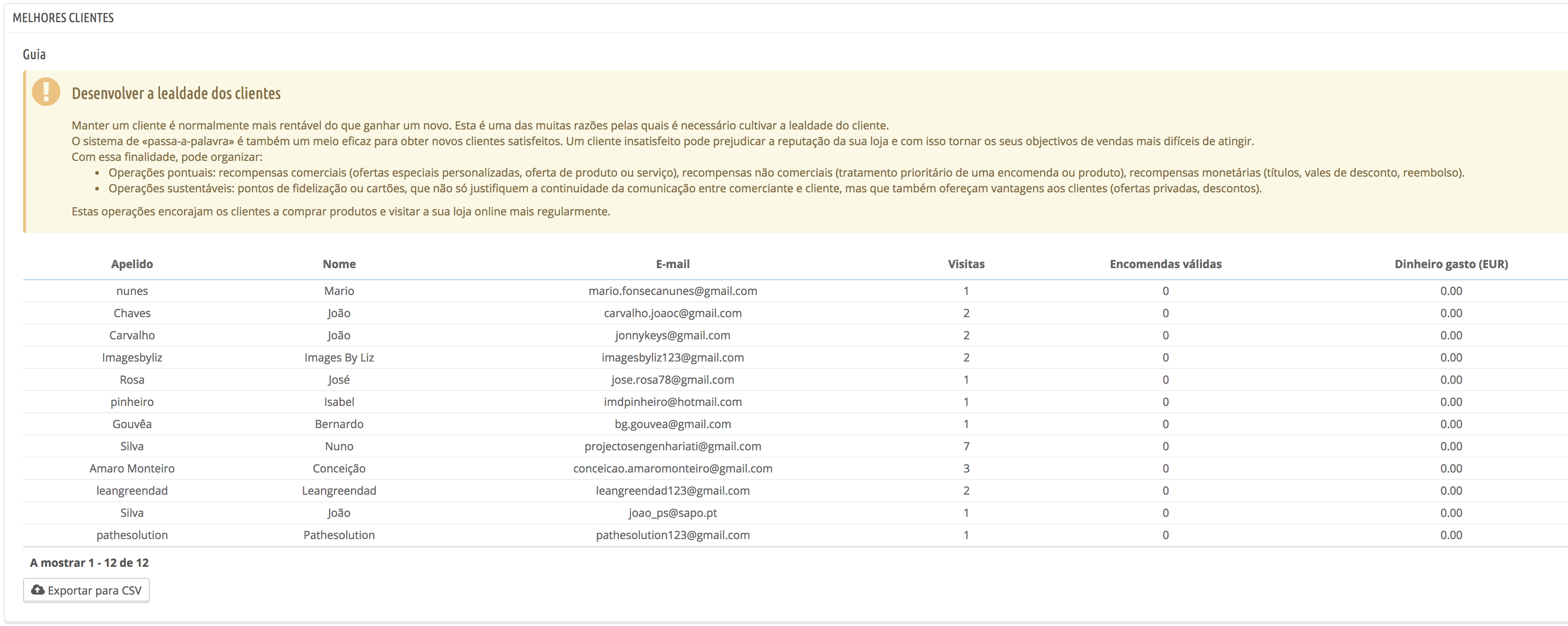Screen dimensions: 1568x626
Task: Click the Nome column header
Action: (x=339, y=264)
